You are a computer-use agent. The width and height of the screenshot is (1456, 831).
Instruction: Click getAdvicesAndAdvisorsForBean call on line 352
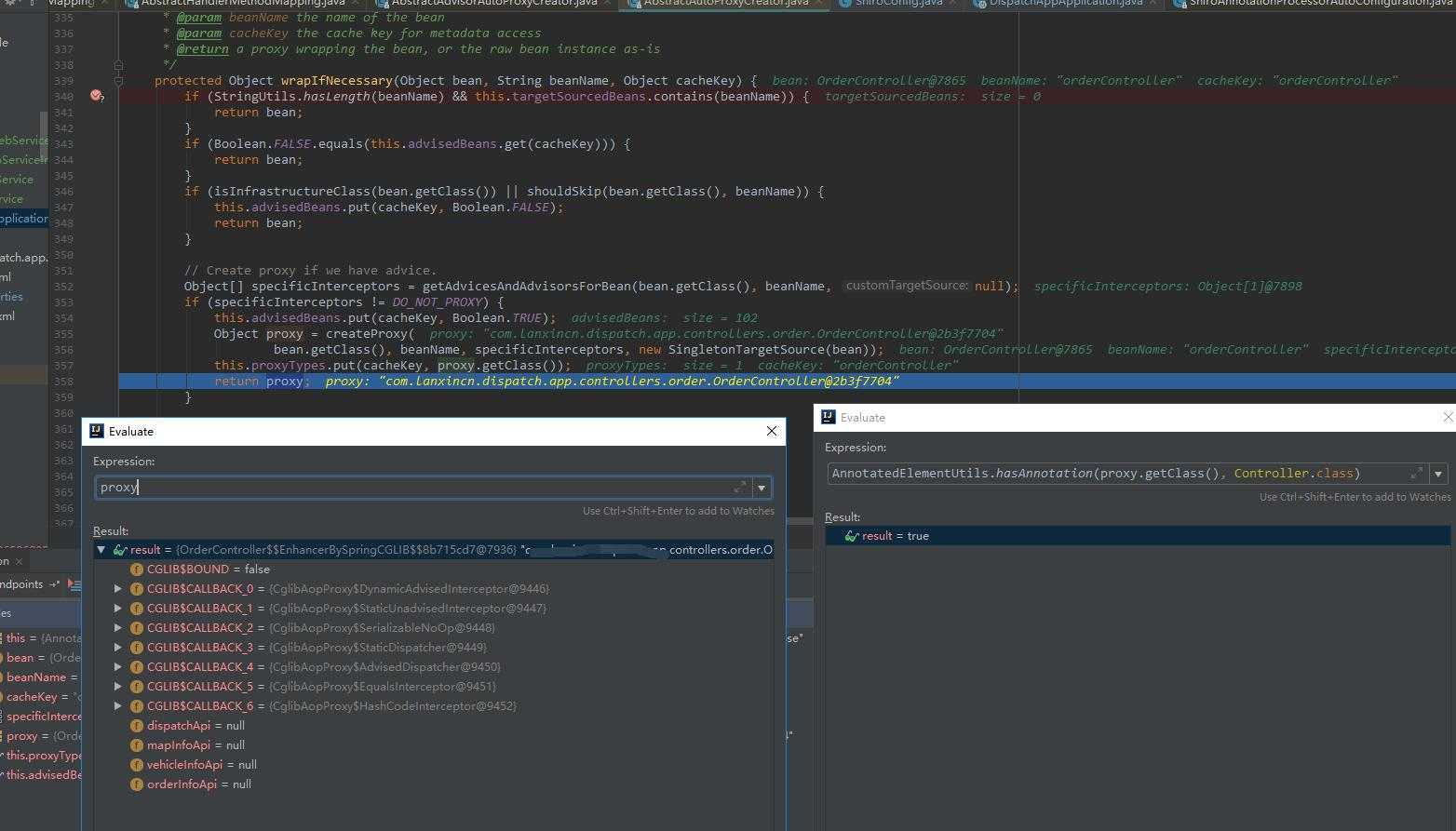527,287
